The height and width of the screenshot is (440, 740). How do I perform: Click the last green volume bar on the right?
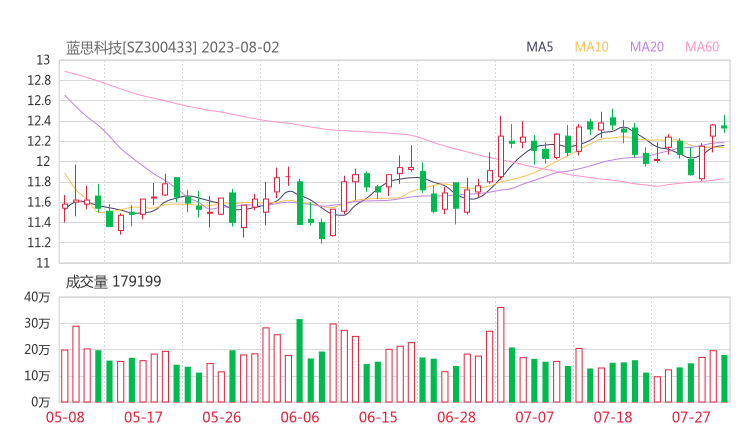(724, 379)
